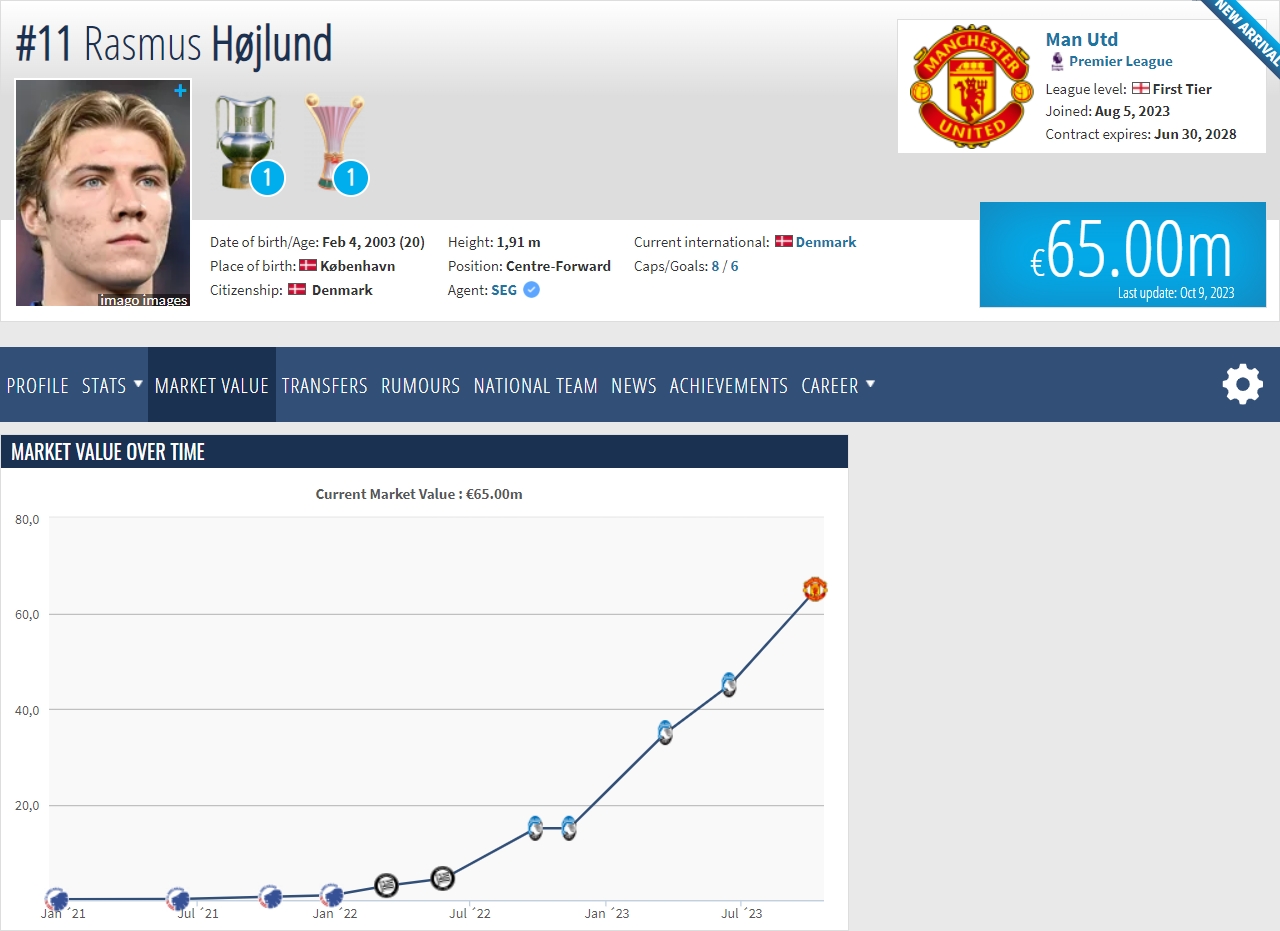Screen dimensions: 1280x931
Task: Select the Copenhagen marker at Jul '21
Action: coord(178,898)
